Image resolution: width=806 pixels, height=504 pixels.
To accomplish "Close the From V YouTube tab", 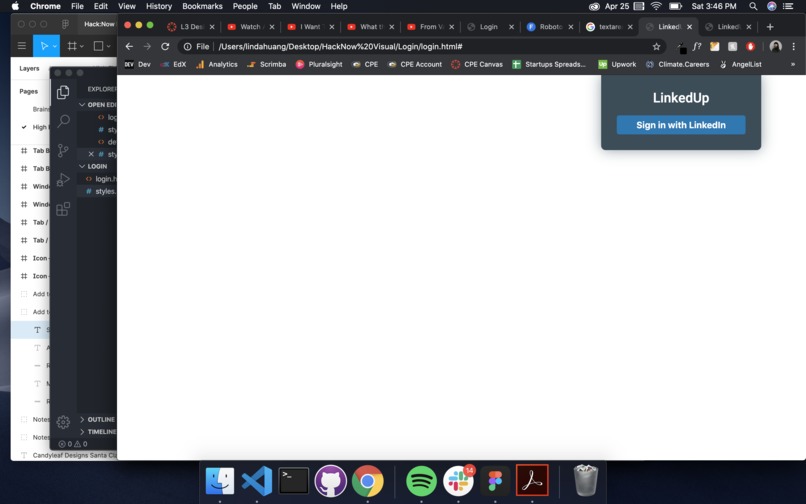I will point(451,27).
